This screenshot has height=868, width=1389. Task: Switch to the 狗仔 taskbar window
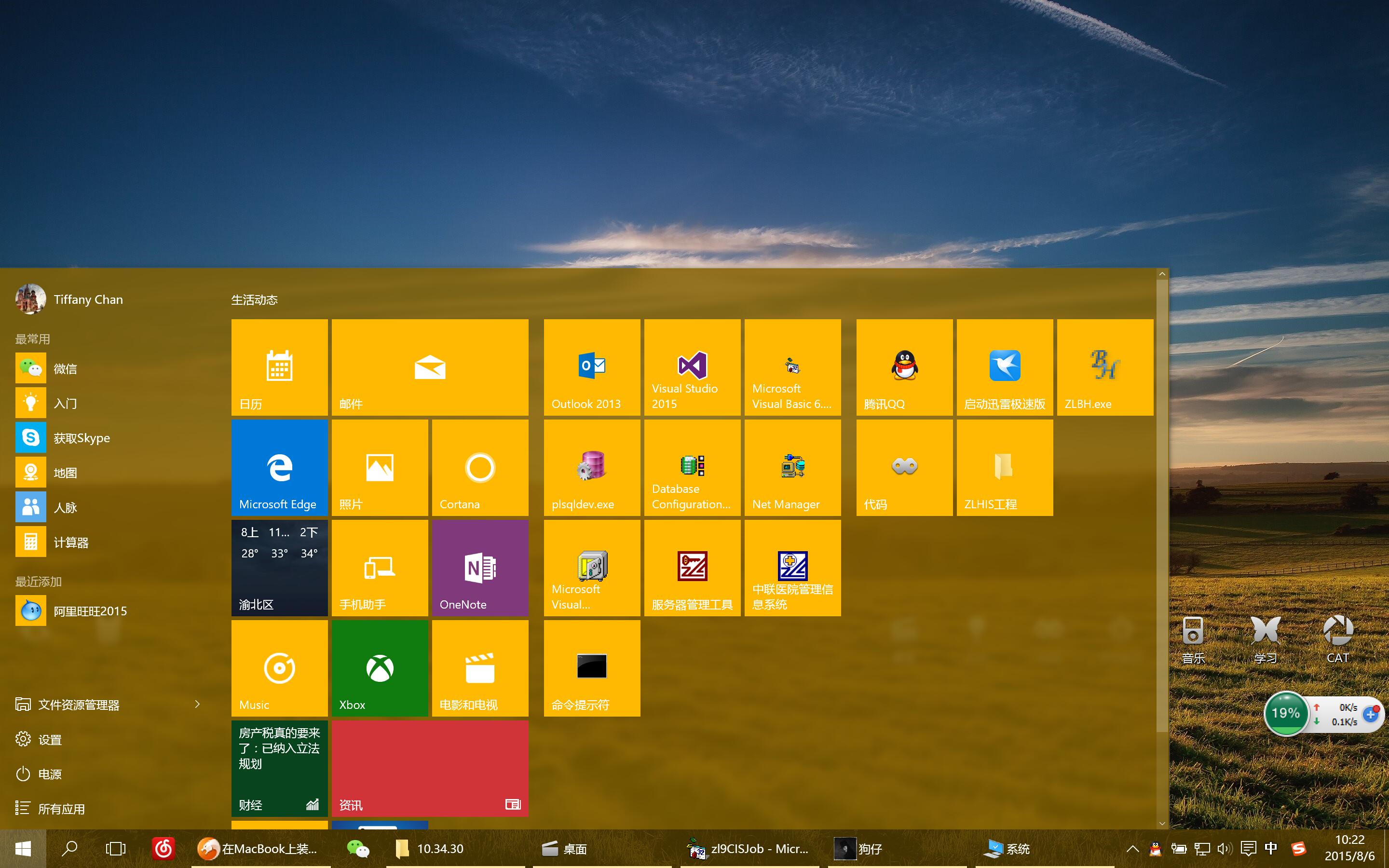click(897, 849)
